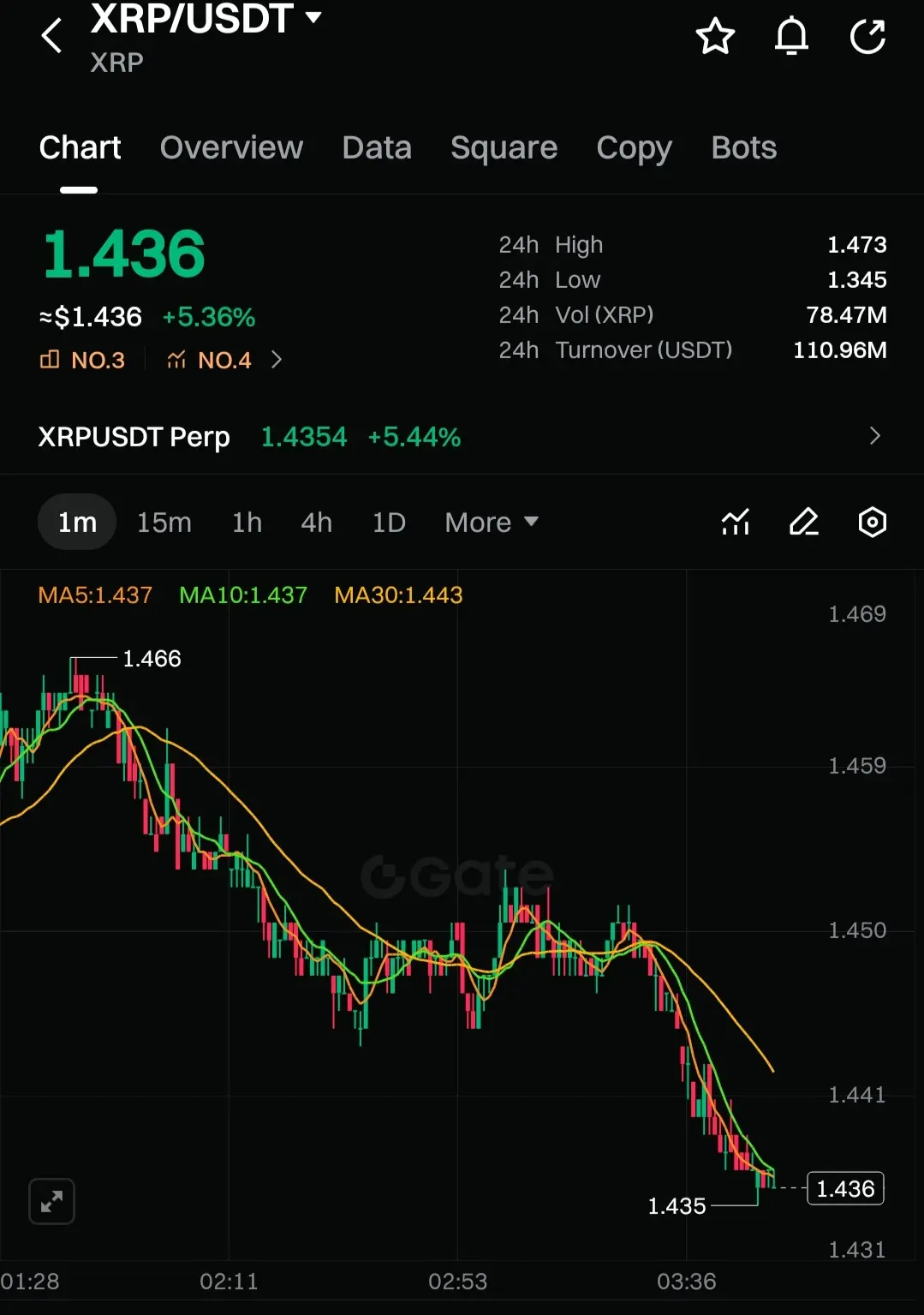Tap the 24h Low value 1.345
Image resolution: width=924 pixels, height=1315 pixels.
[856, 280]
